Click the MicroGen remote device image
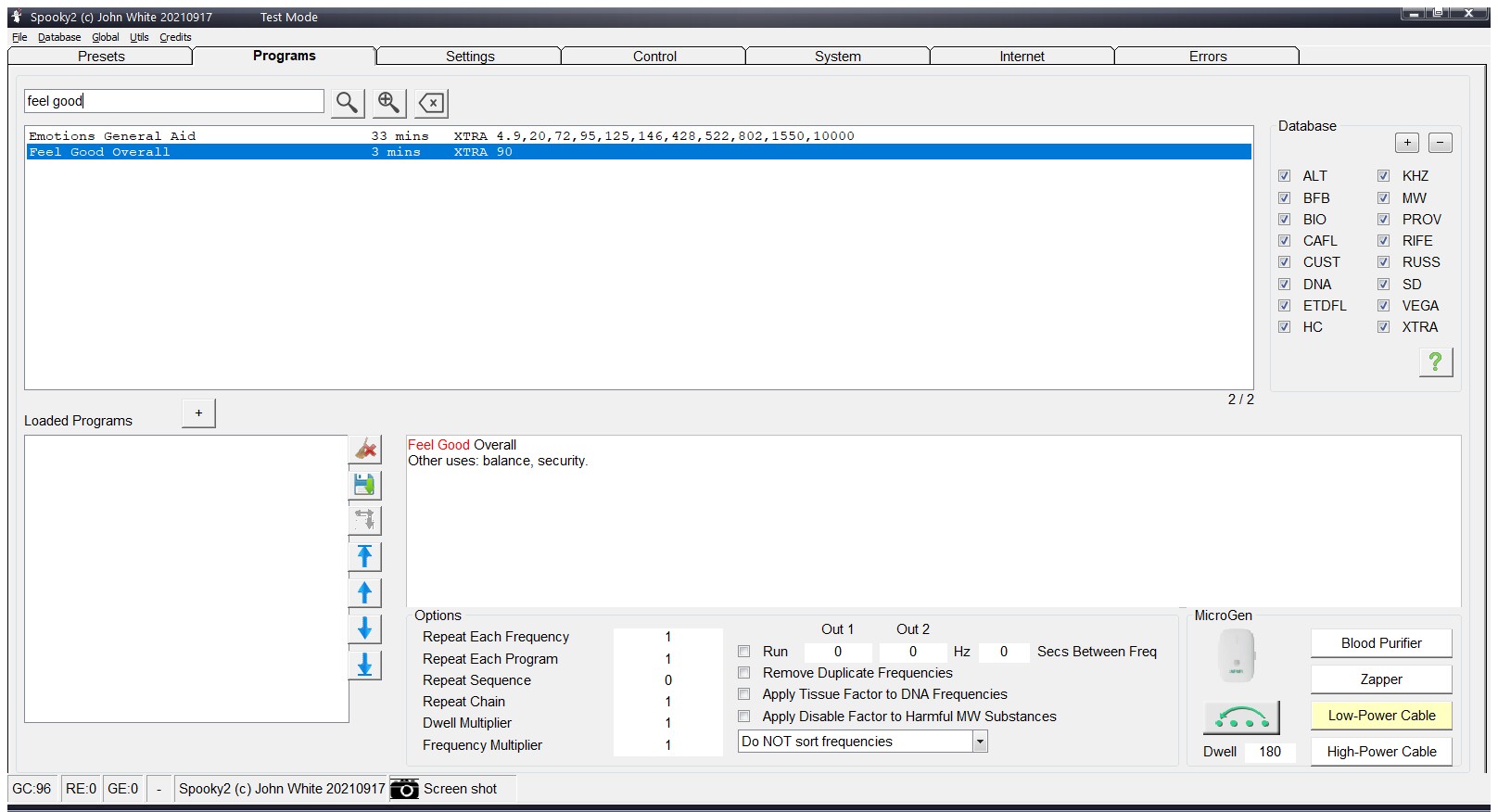This screenshot has width=1498, height=812. coord(1236,655)
